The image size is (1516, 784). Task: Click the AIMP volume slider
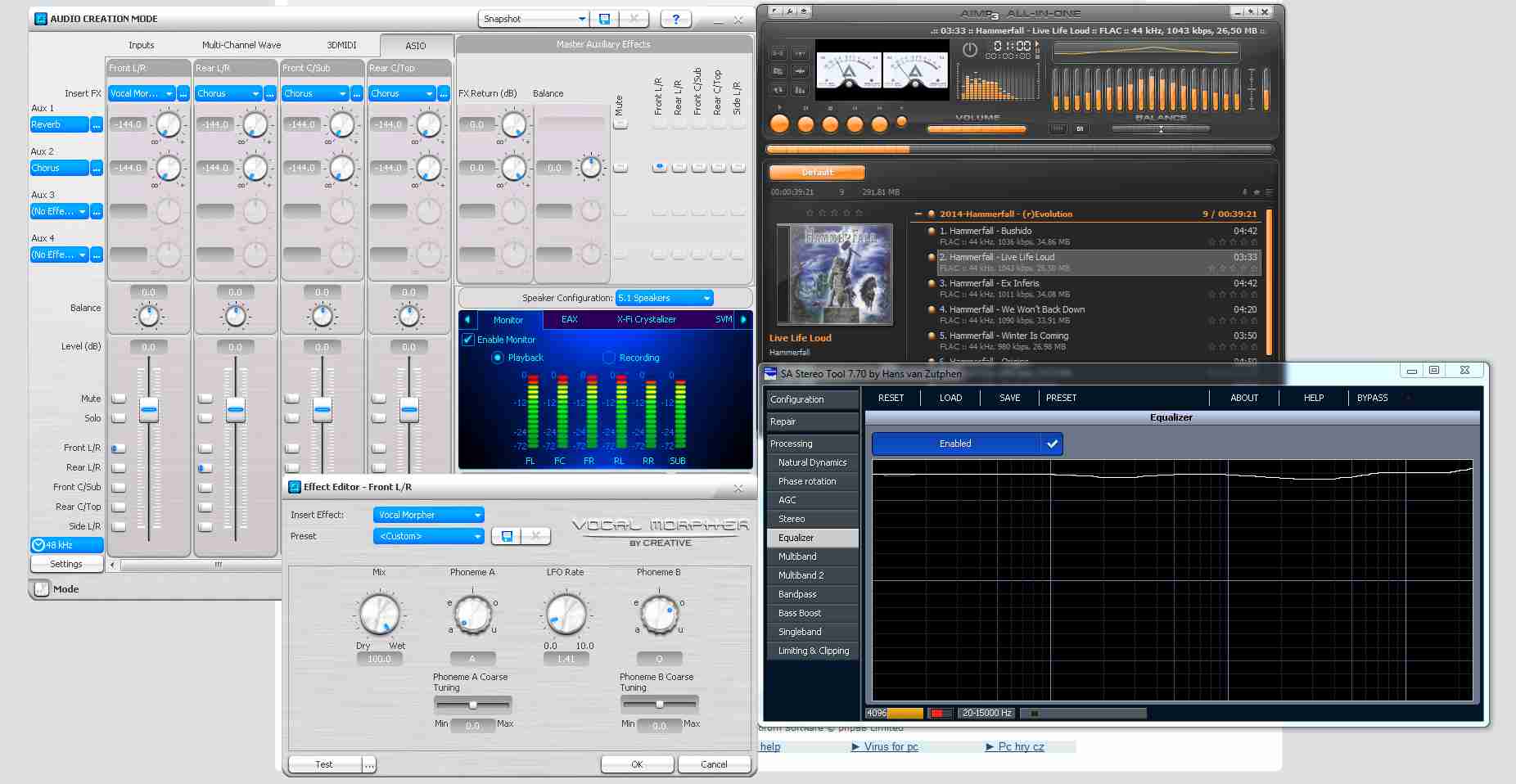[977, 128]
